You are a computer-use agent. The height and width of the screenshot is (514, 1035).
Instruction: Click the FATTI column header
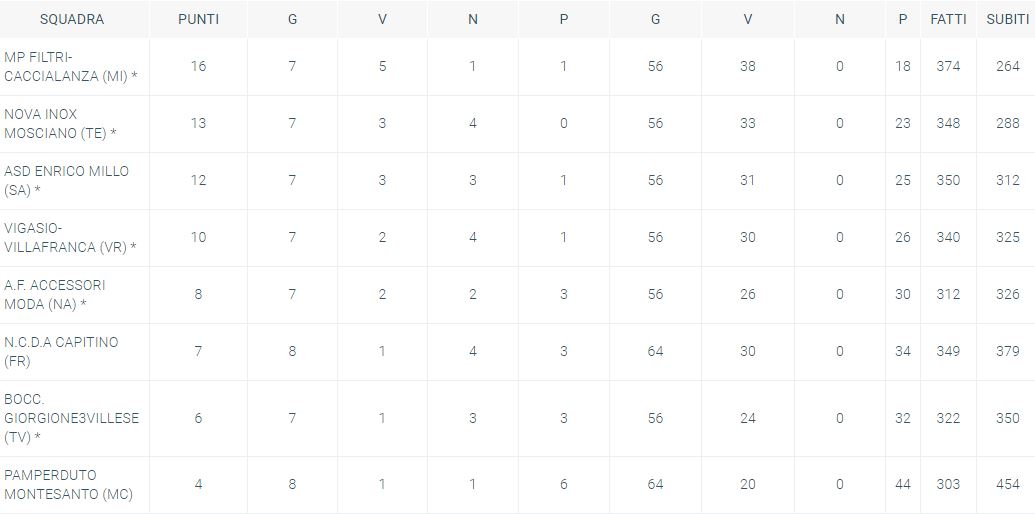947,19
